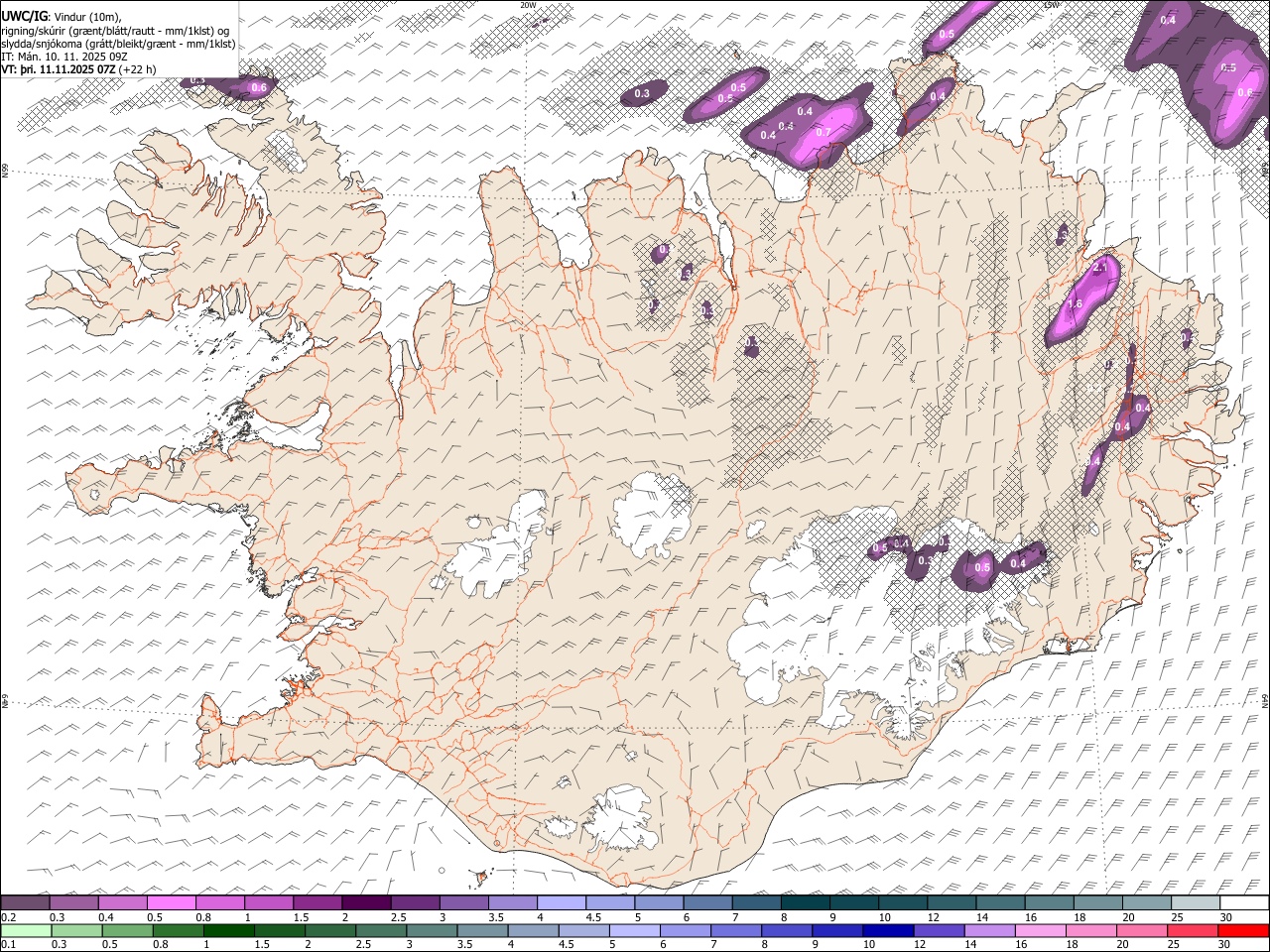The width and height of the screenshot is (1270, 952).
Task: Click the 'VT: þri. 11.11.2025 07Z' valid time
Action: click(x=59, y=70)
